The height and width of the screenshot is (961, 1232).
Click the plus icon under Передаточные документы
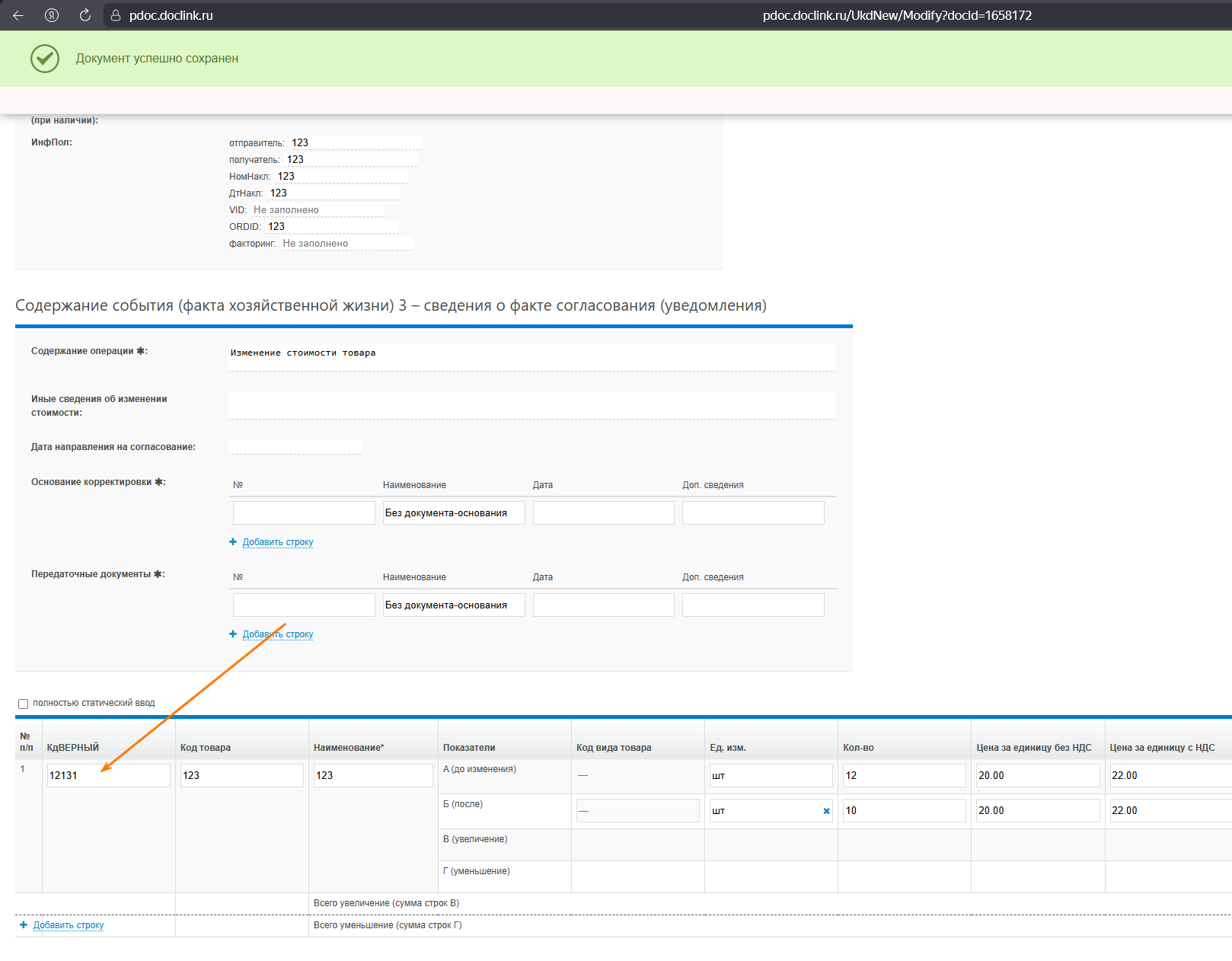233,634
